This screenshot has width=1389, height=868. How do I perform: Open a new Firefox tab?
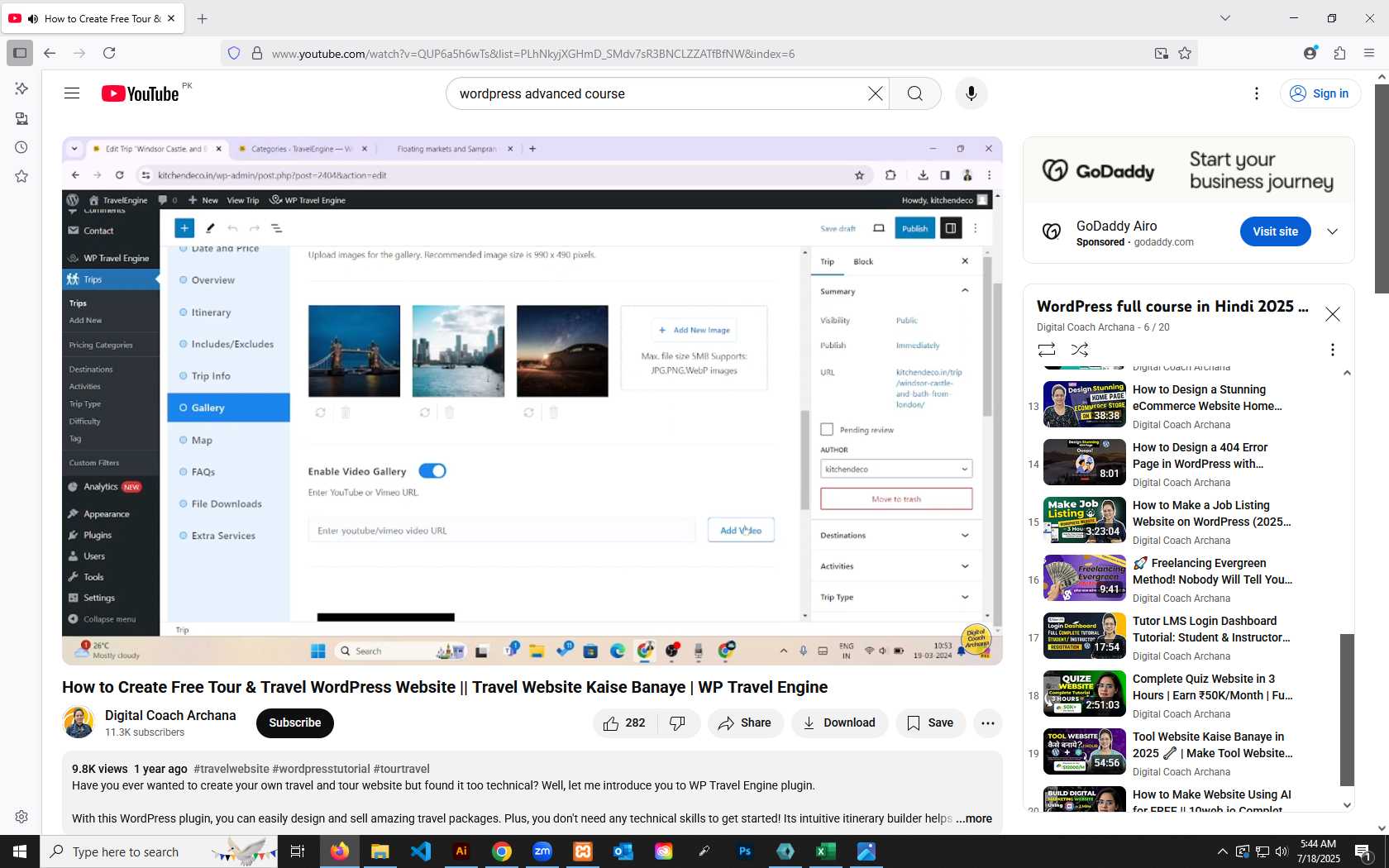pyautogui.click(x=203, y=18)
